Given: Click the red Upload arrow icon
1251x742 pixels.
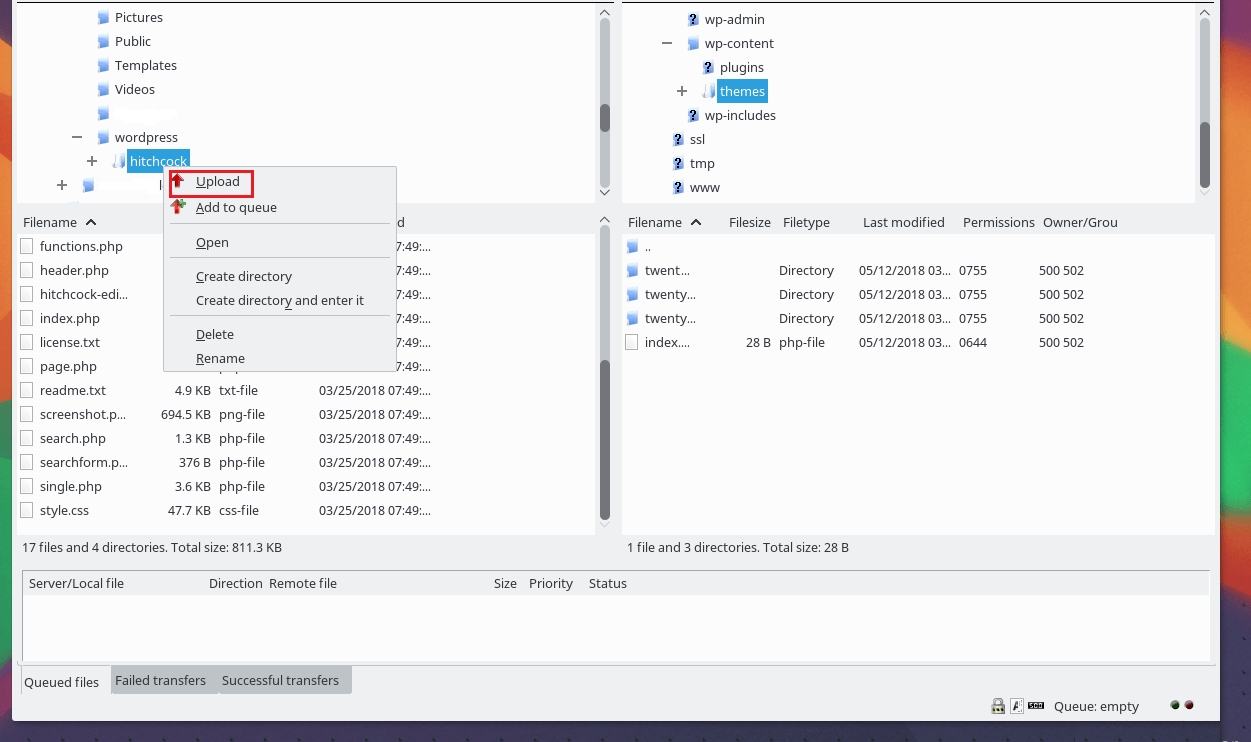Looking at the screenshot, I should click(178, 182).
